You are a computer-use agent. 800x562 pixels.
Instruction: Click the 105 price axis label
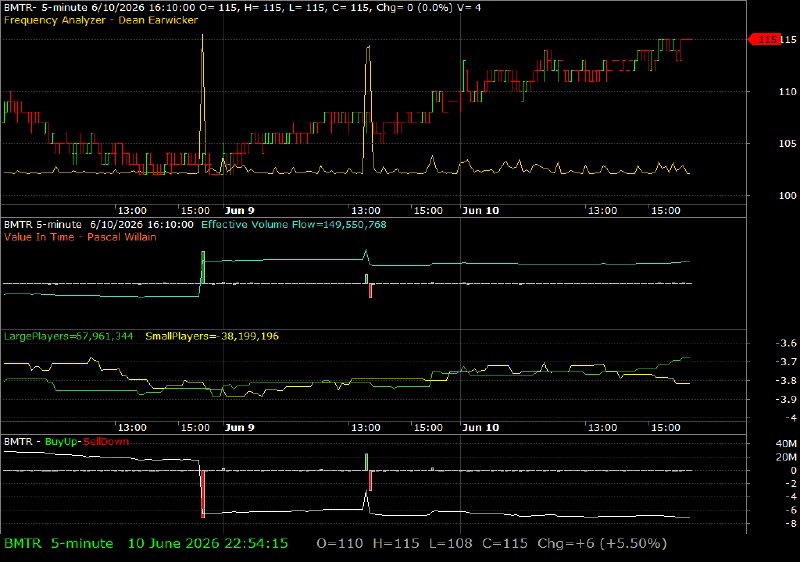(787, 144)
